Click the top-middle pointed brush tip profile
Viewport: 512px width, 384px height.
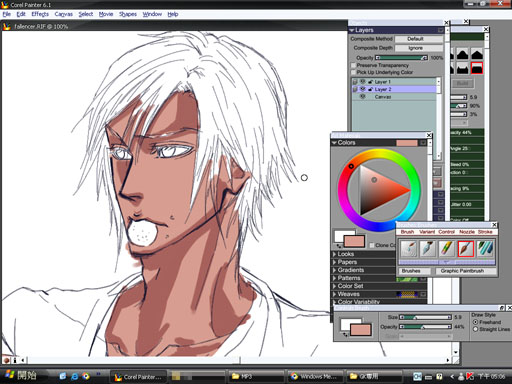coord(463,53)
